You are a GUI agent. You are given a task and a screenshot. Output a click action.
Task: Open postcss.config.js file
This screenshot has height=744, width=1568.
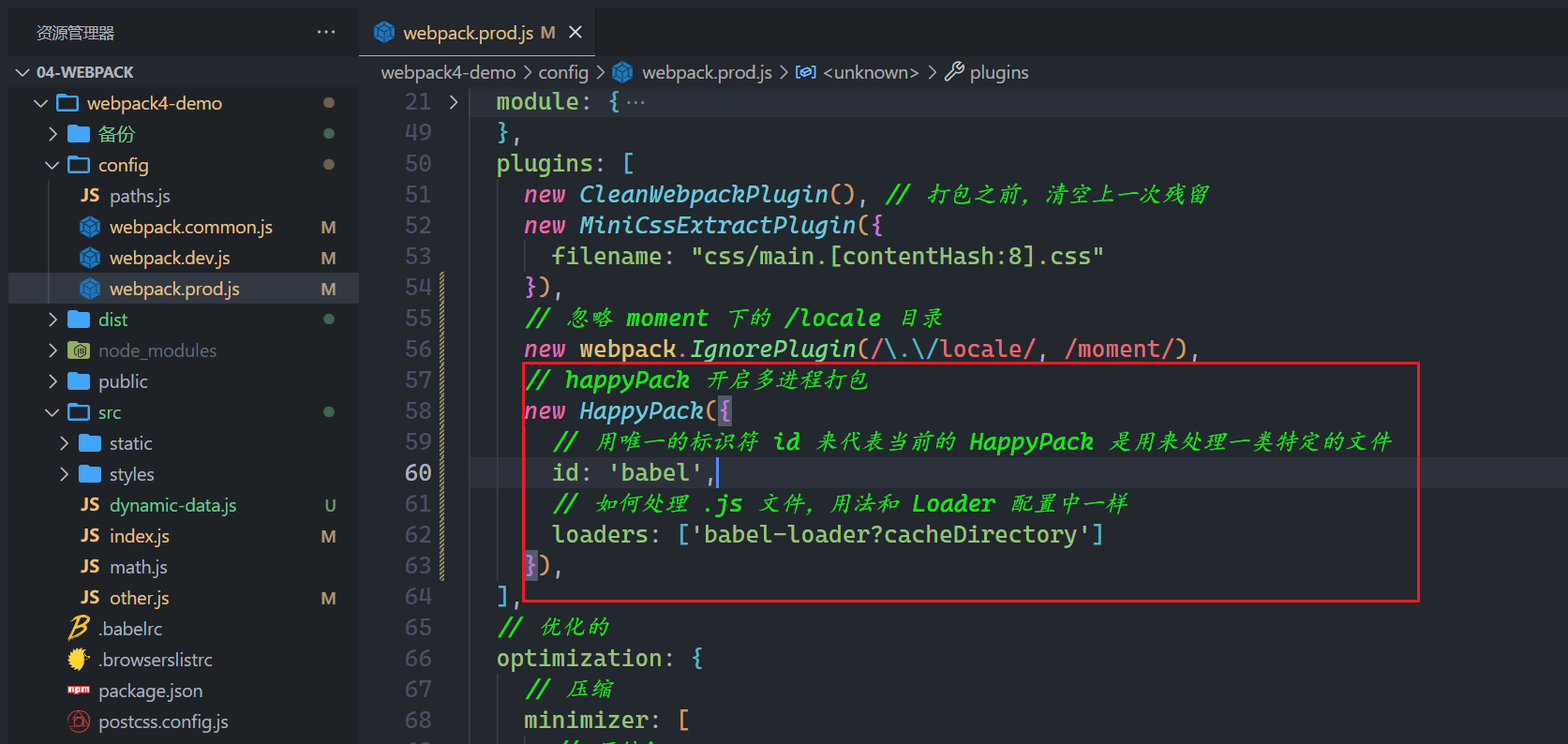click(x=163, y=722)
